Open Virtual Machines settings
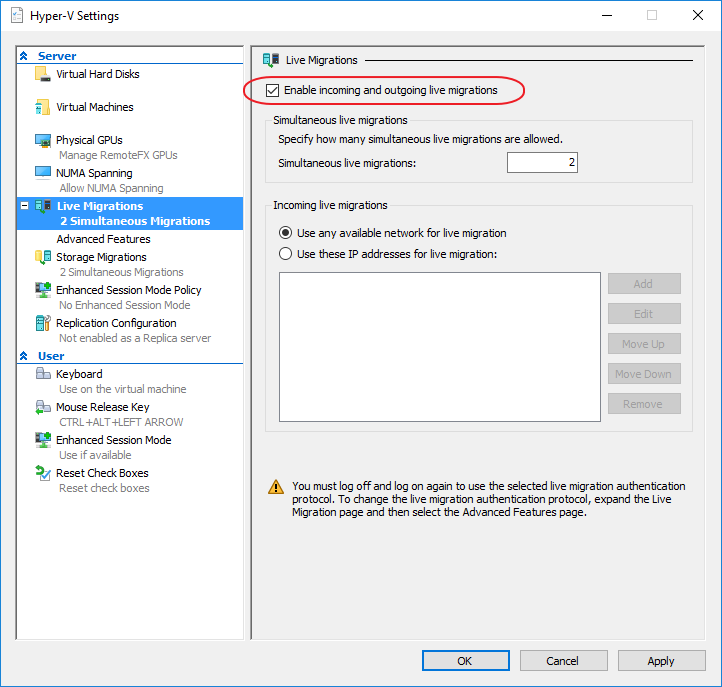This screenshot has height=687, width=722. (95, 107)
